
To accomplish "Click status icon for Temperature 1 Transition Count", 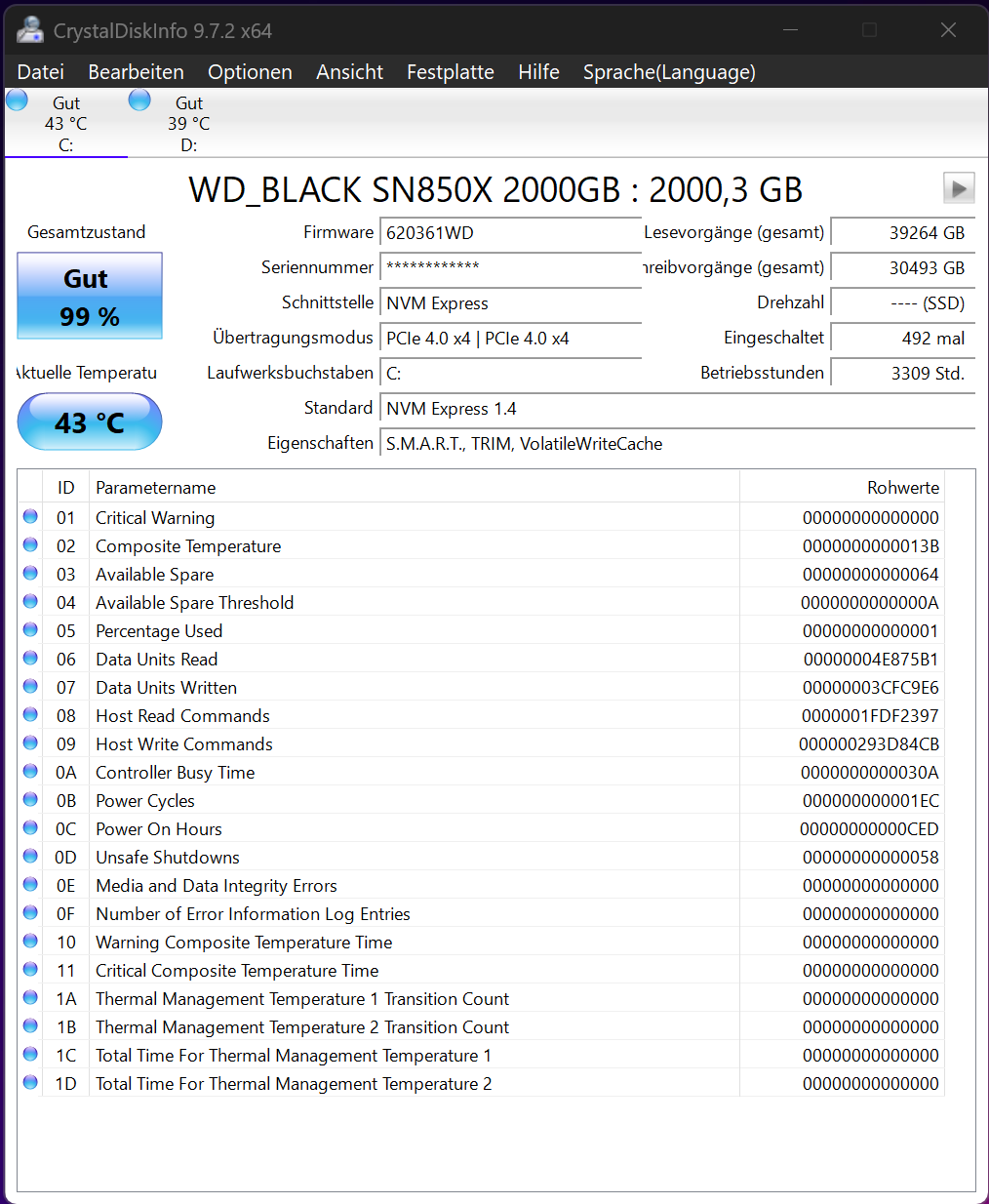I will pyautogui.click(x=30, y=997).
